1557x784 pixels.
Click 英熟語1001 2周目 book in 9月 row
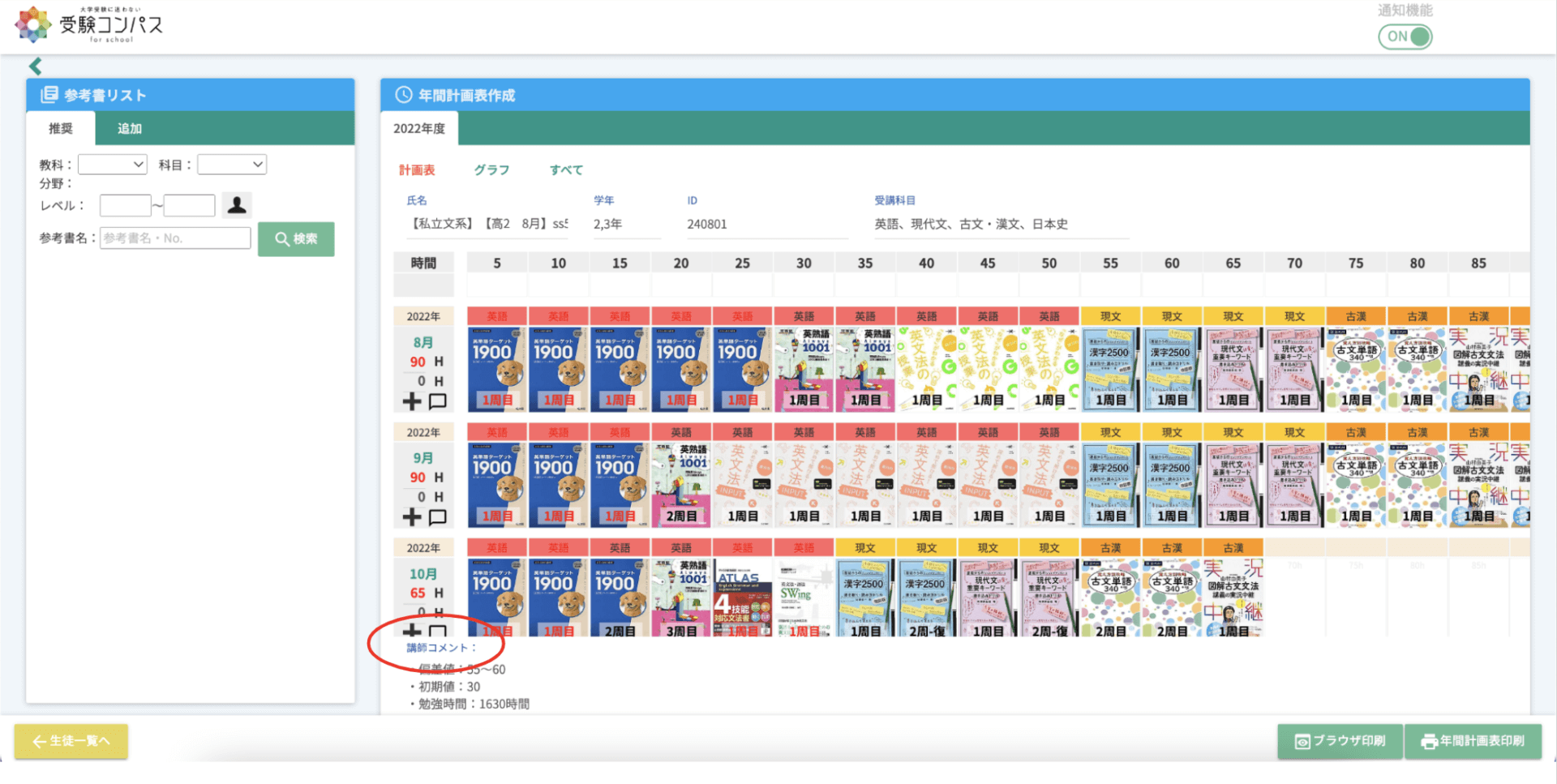(x=681, y=485)
